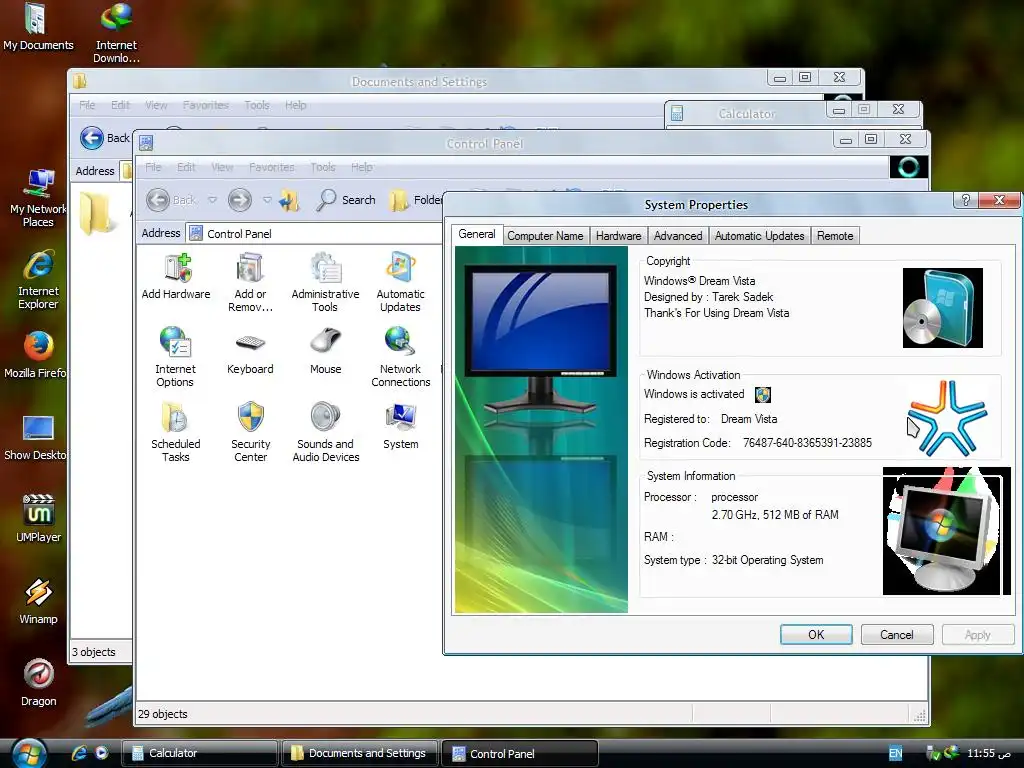Expand the Forward history dropdown arrow
1024x768 pixels.
click(x=267, y=200)
